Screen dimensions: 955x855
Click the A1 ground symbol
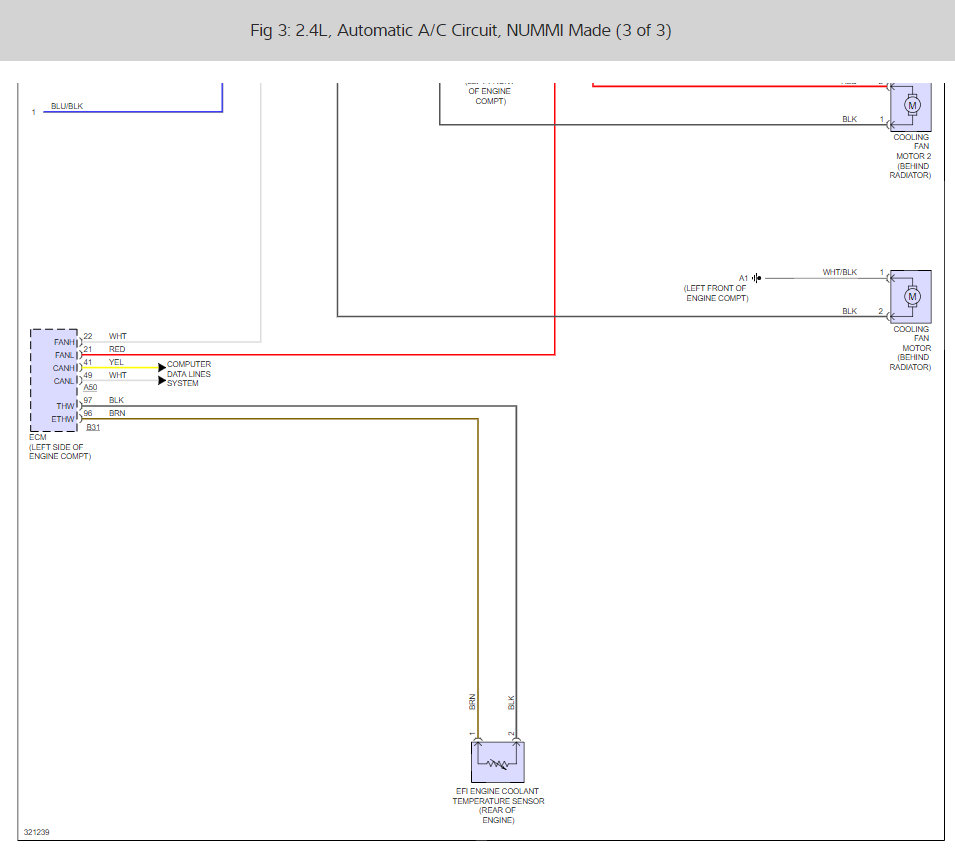coord(756,278)
